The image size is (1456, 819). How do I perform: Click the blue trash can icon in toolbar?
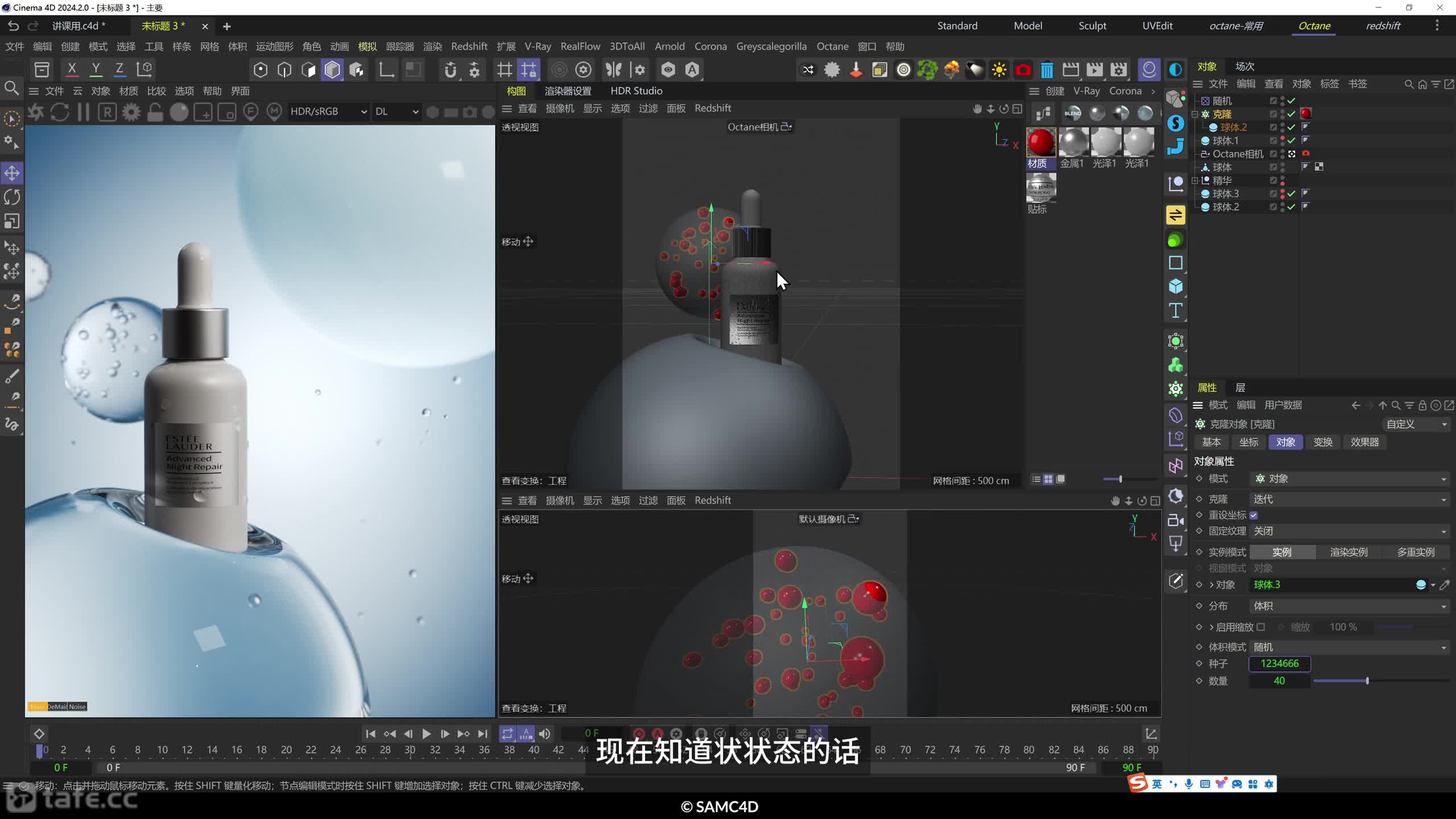[x=1046, y=69]
